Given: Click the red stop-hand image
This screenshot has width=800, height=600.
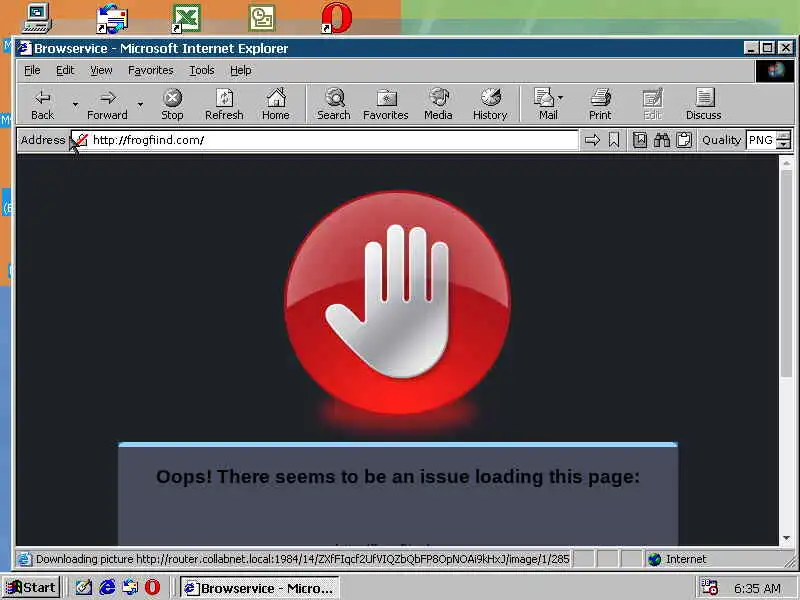Looking at the screenshot, I should 397,303.
